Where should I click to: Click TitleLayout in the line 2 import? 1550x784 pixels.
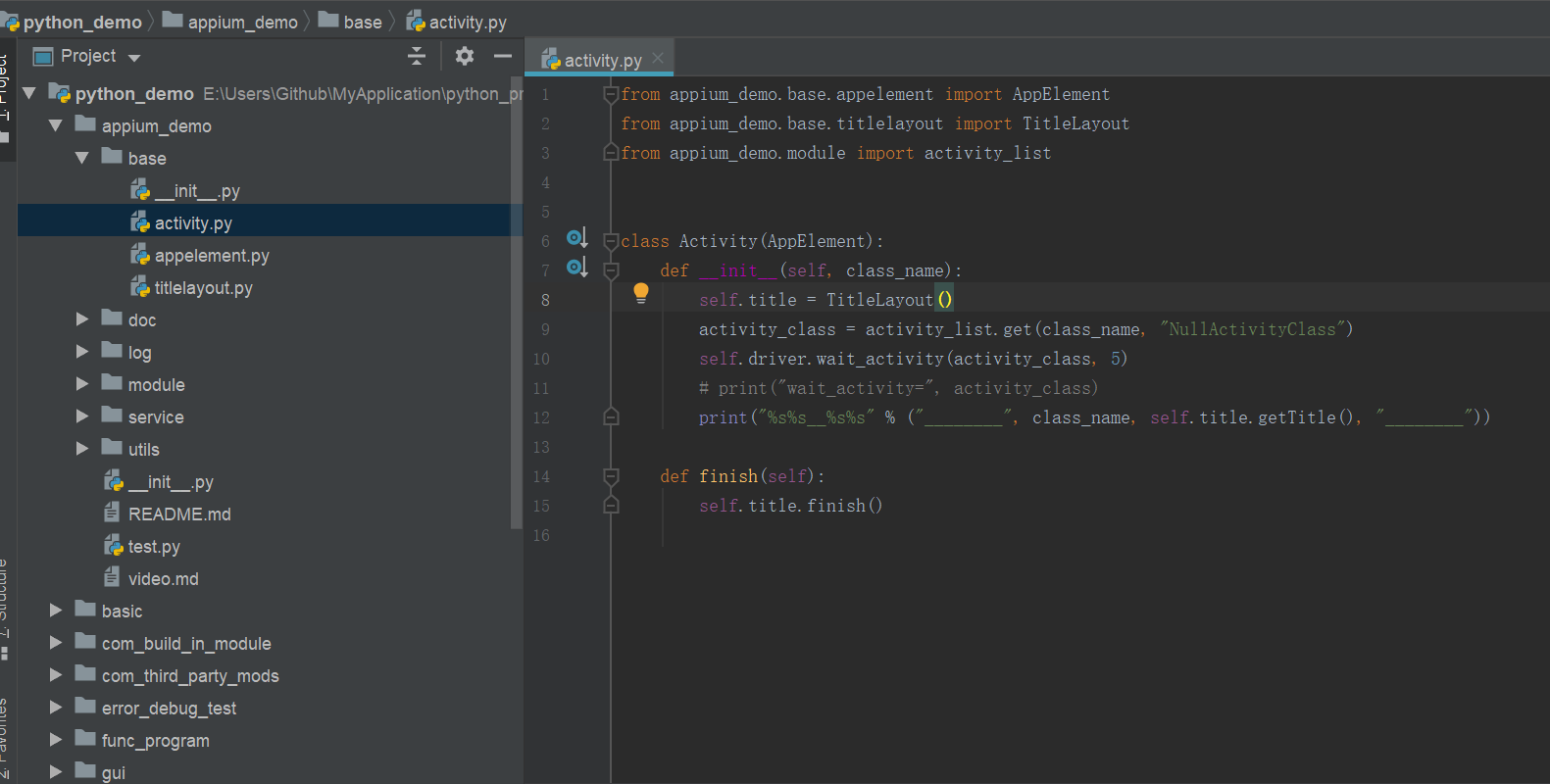click(1075, 123)
